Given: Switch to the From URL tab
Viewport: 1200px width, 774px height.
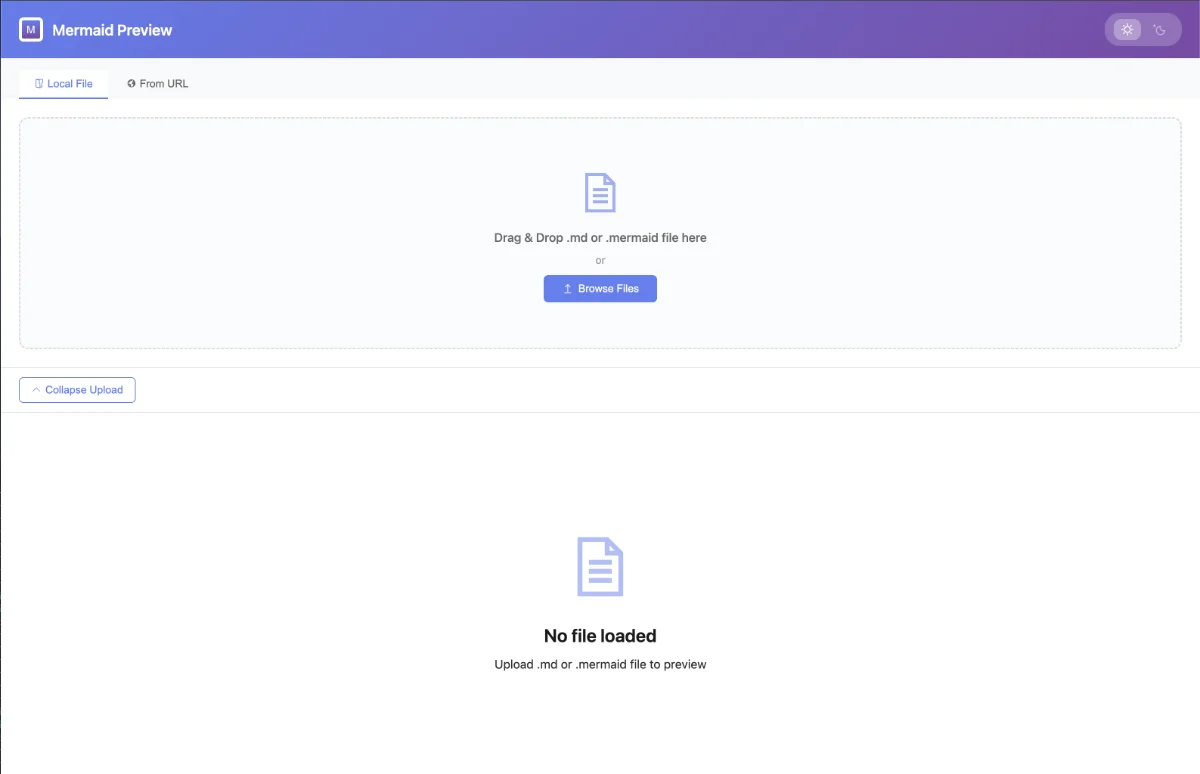Looking at the screenshot, I should pos(158,84).
